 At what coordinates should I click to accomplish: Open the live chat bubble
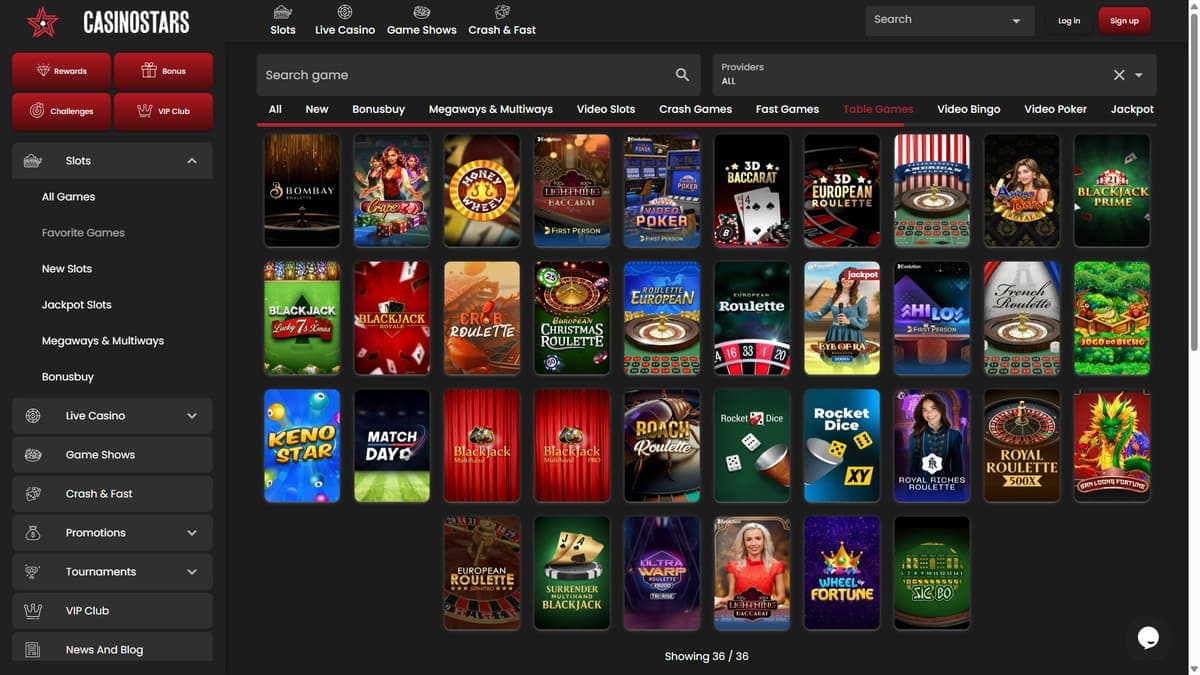pyautogui.click(x=1148, y=637)
